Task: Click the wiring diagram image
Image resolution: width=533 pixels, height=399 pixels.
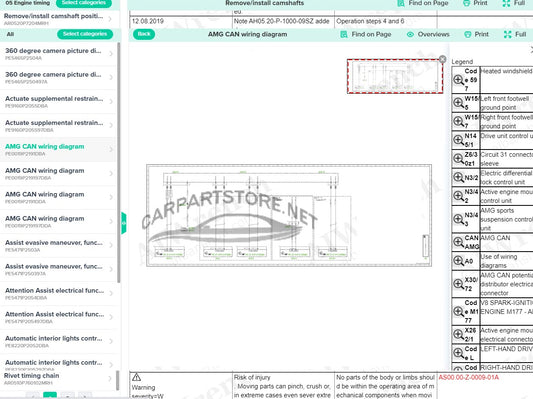Action: 289,215
